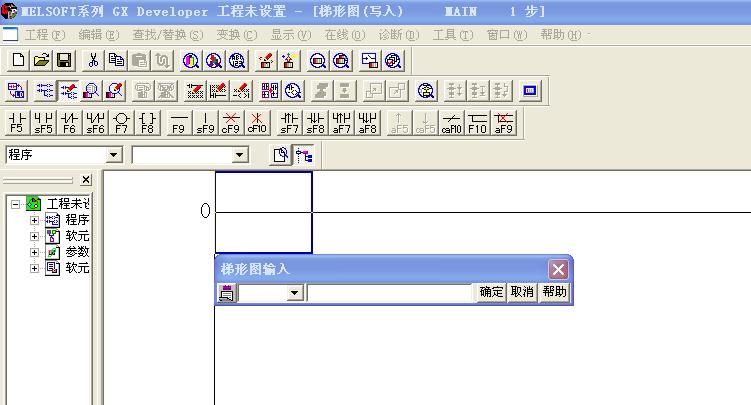The width and height of the screenshot is (751, 405).
Task: Expand the 参数 tree node
Action: coord(35,253)
